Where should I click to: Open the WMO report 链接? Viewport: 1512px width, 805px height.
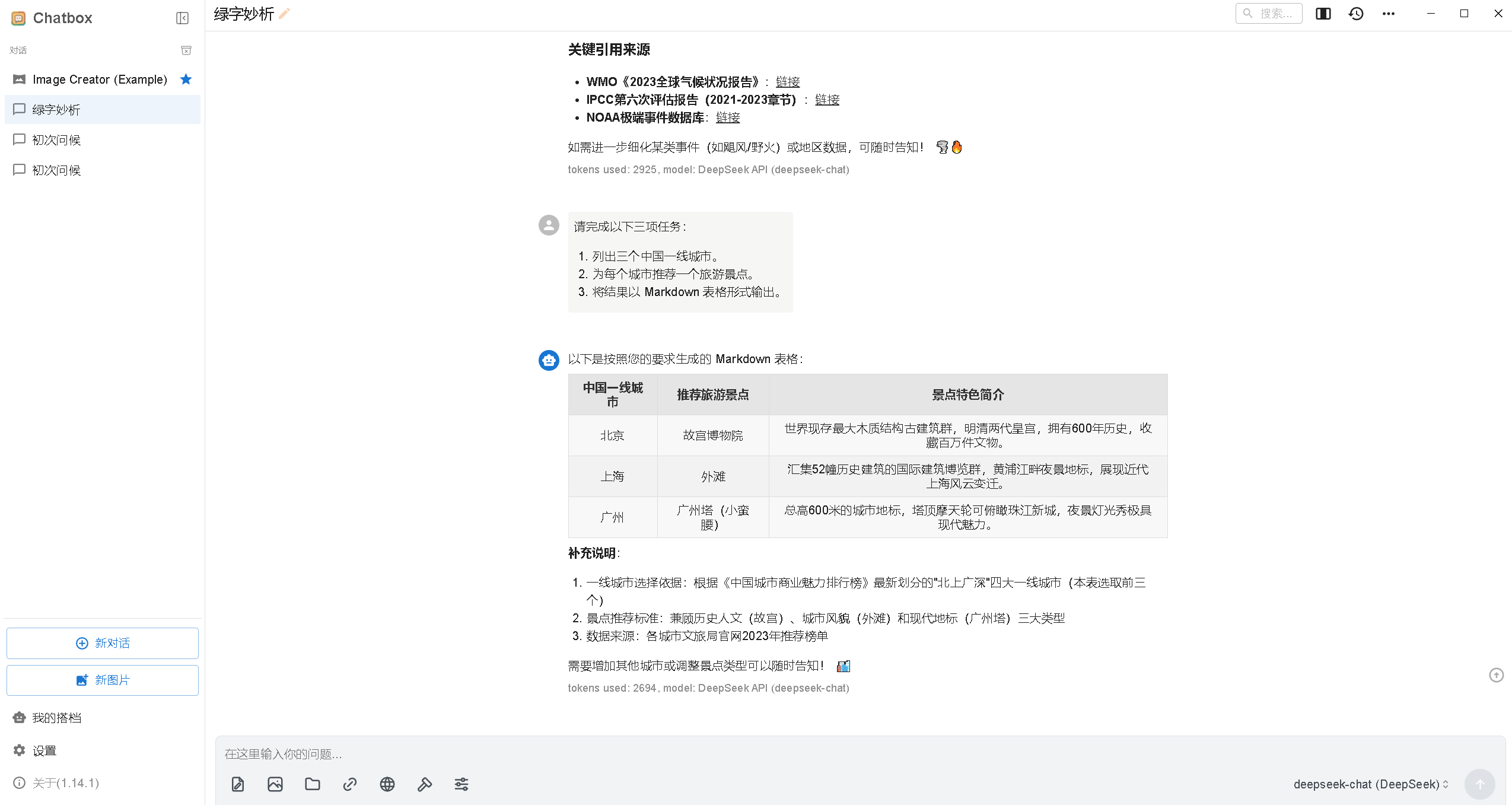coord(787,82)
